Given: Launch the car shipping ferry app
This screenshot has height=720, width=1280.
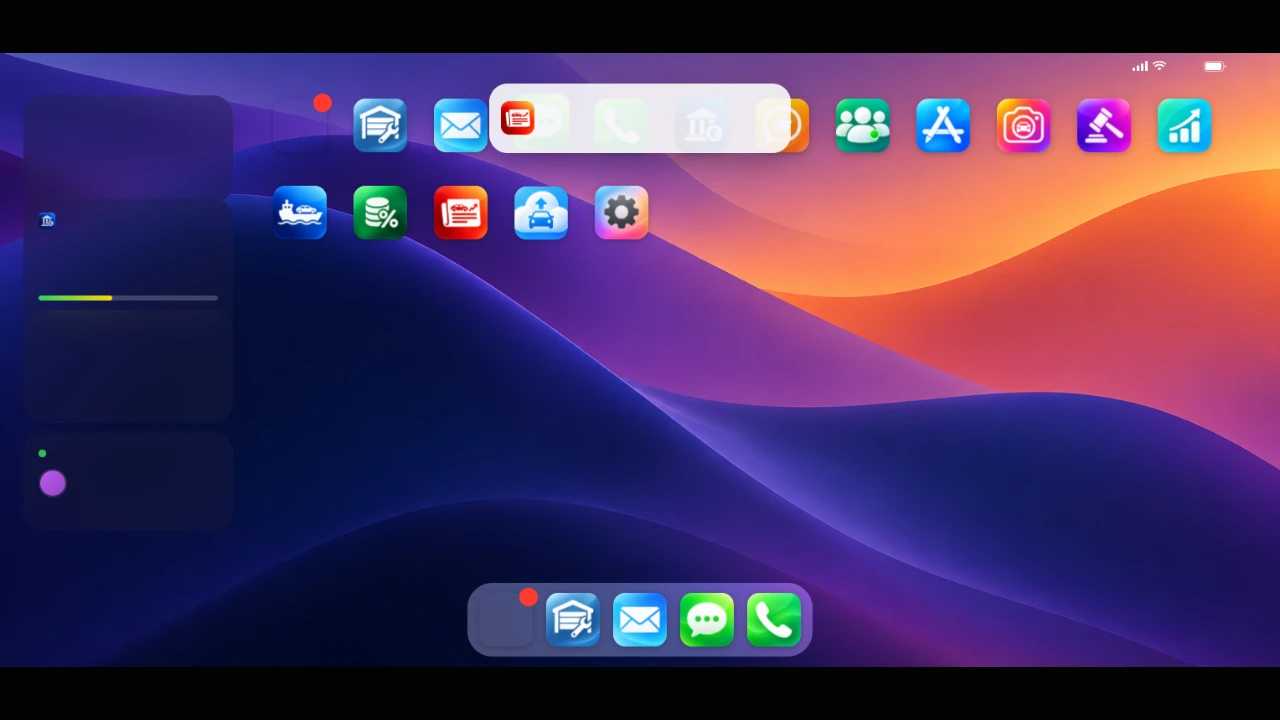Looking at the screenshot, I should point(300,212).
